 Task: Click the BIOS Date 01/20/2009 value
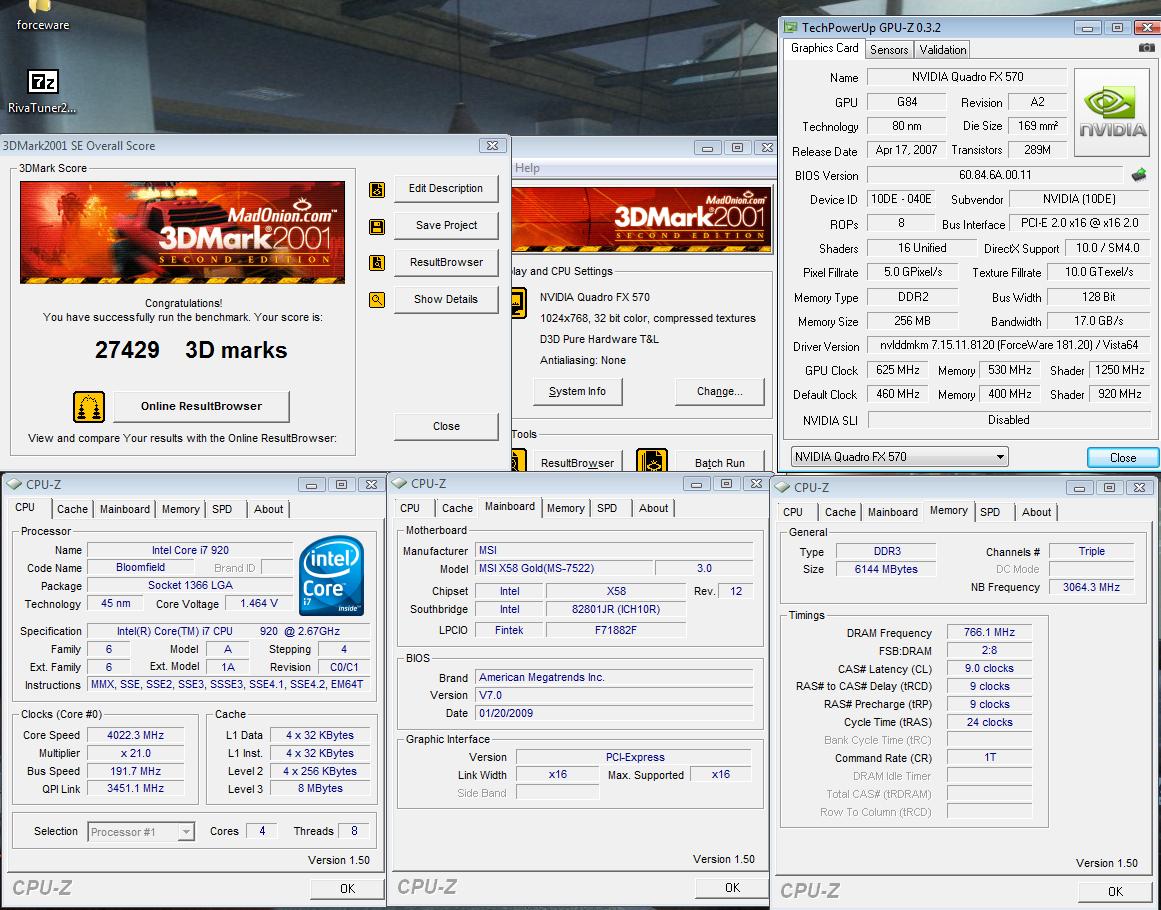point(614,713)
